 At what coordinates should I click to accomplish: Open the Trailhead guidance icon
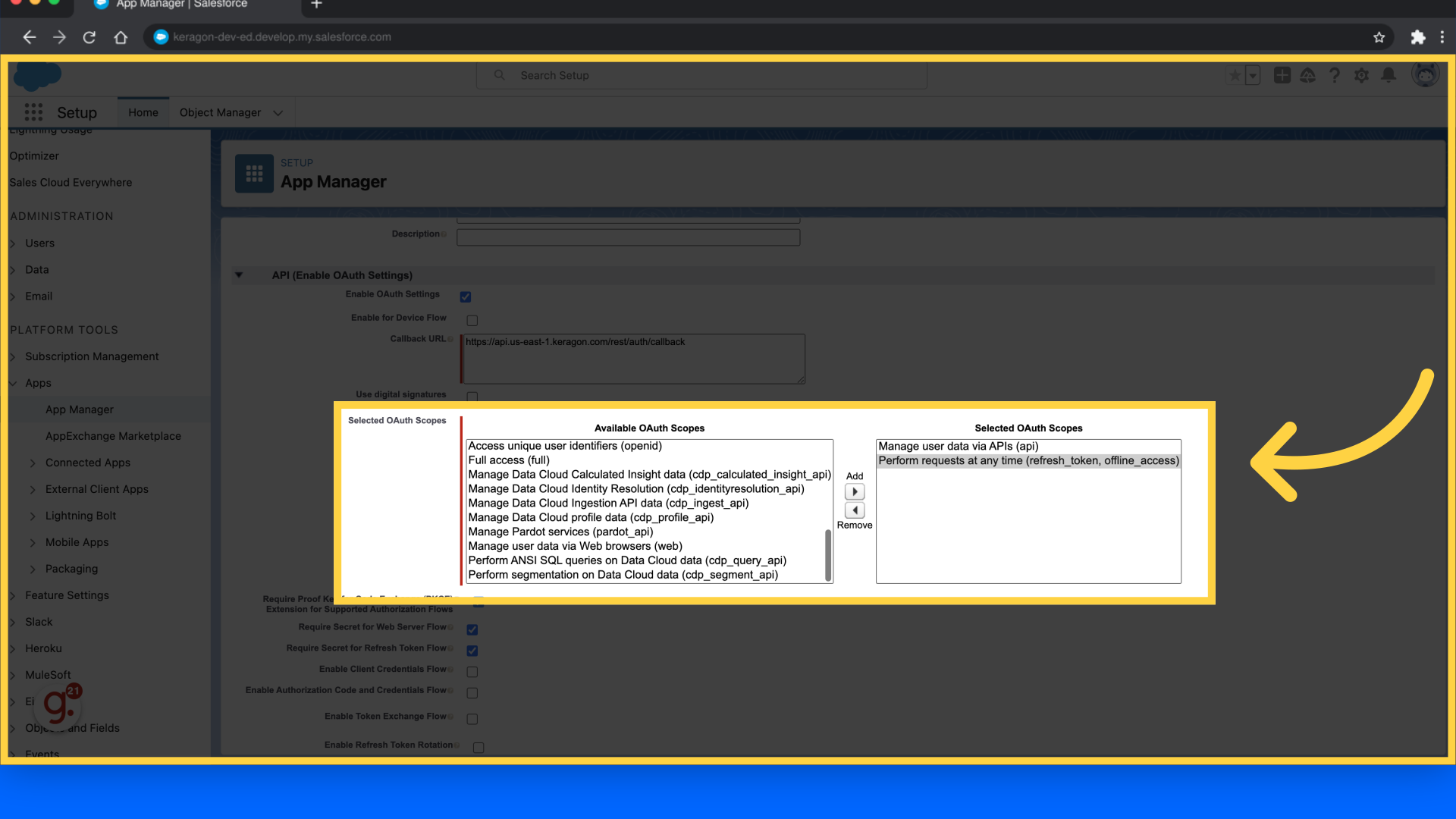[1307, 75]
